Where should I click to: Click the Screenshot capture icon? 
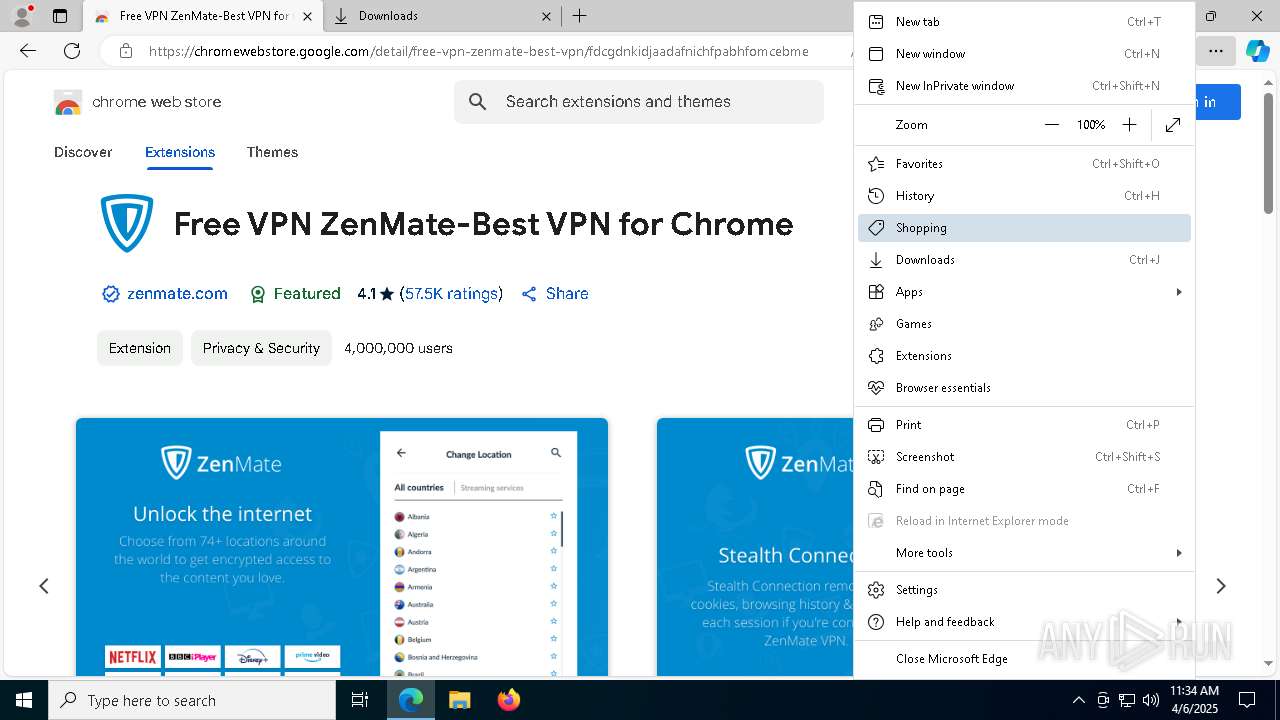pos(876,457)
